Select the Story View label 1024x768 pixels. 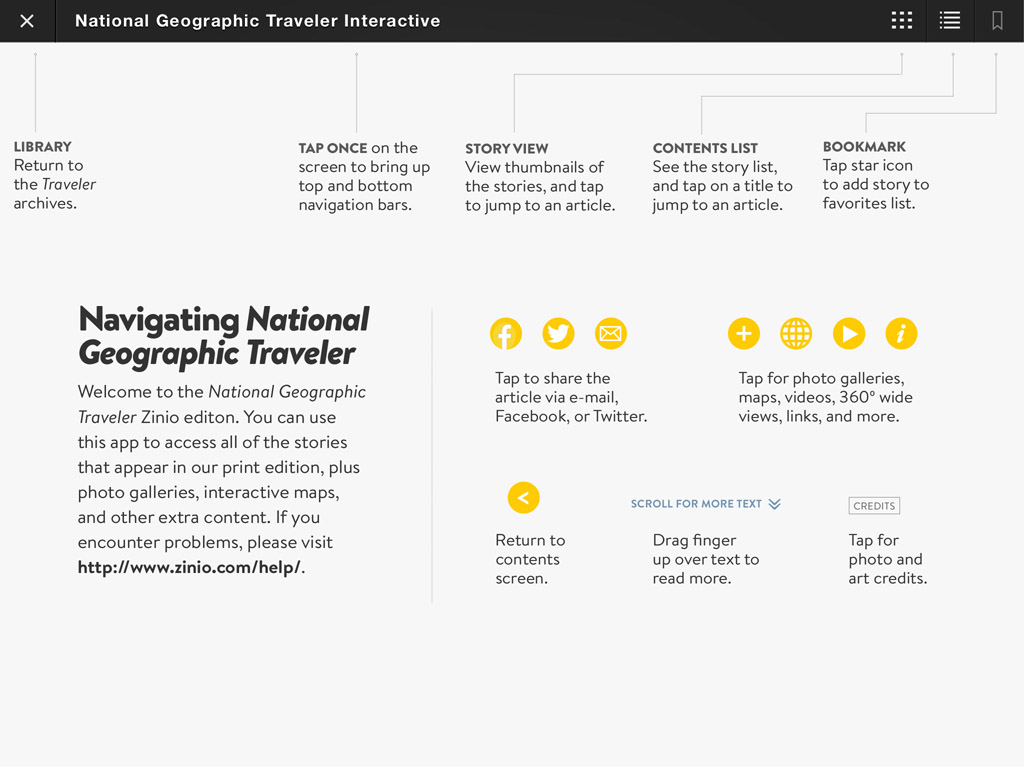point(506,148)
